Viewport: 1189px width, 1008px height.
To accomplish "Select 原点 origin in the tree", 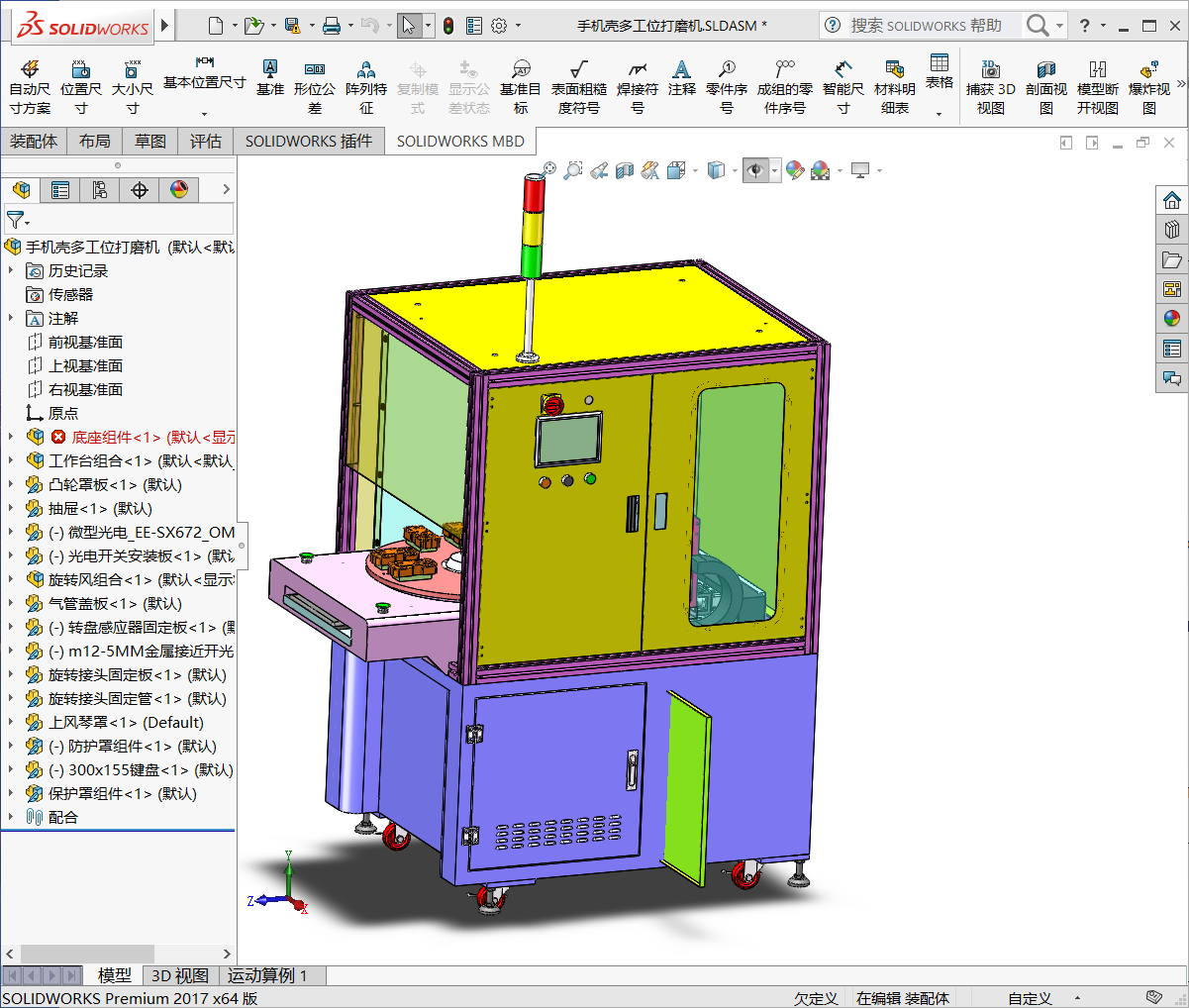I will [x=62, y=413].
